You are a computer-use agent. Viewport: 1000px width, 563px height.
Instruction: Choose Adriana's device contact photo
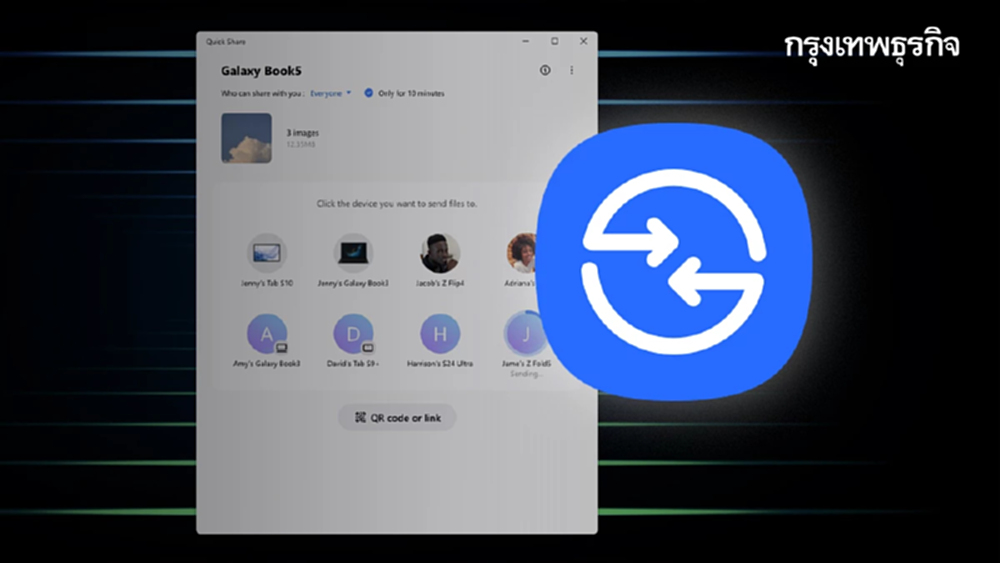(x=522, y=253)
